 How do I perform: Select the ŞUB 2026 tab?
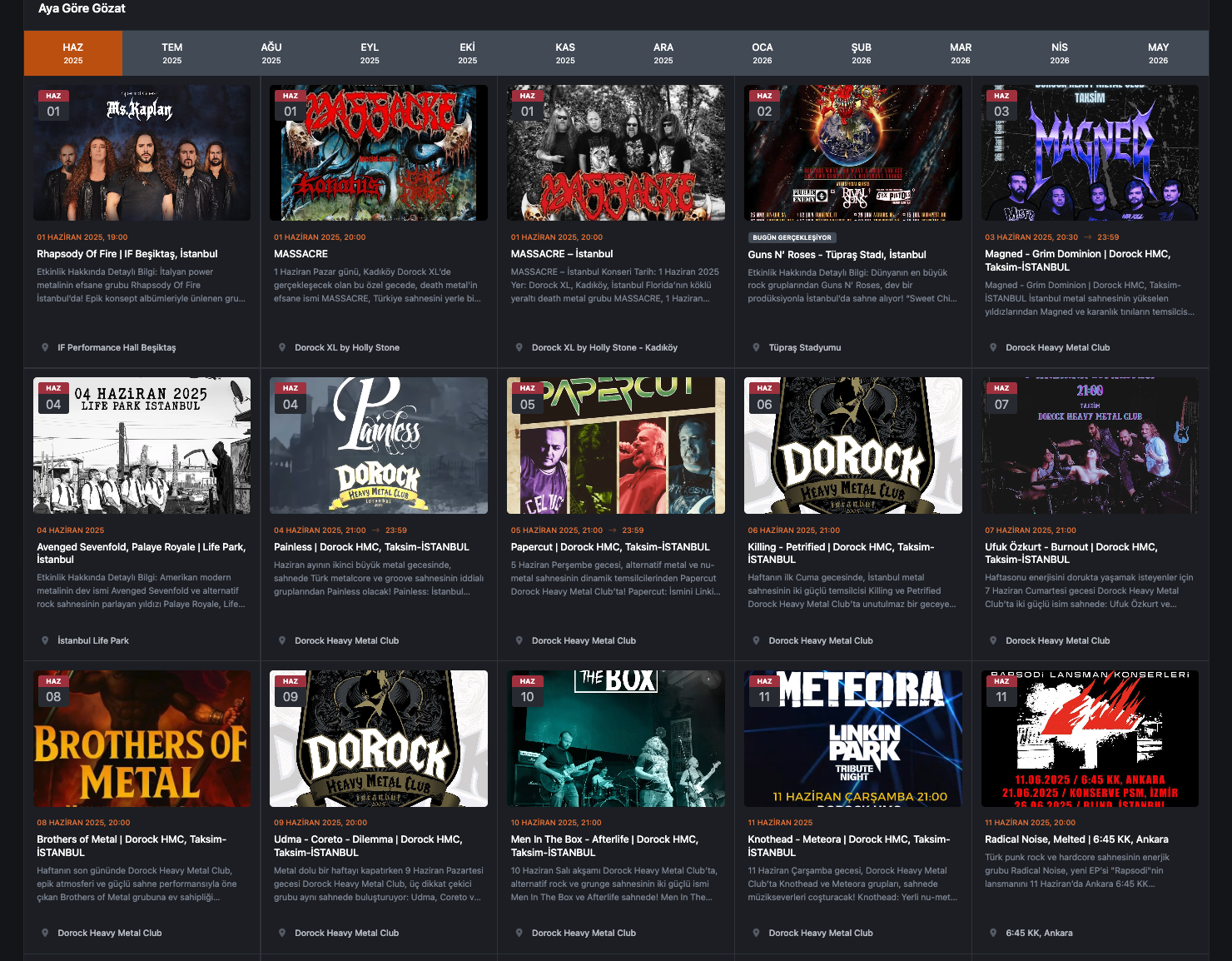[x=862, y=53]
